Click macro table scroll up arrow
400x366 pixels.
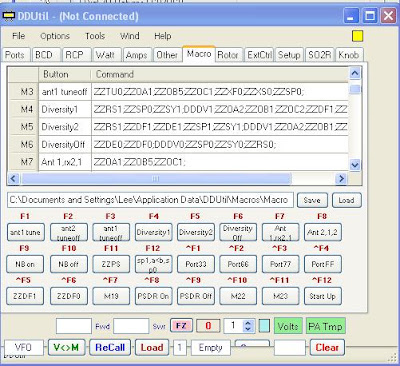[355, 73]
